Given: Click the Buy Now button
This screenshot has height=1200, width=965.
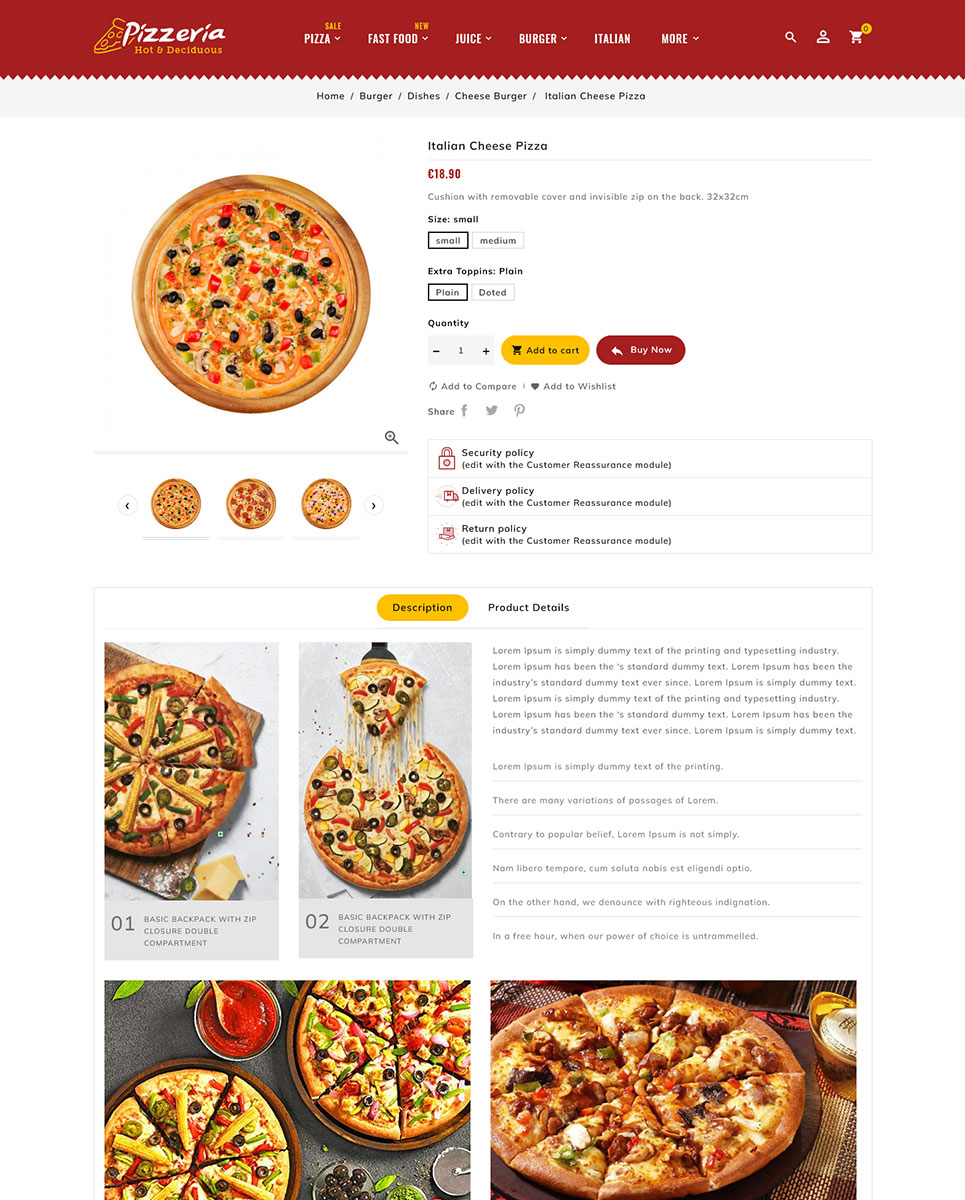Looking at the screenshot, I should coord(641,350).
